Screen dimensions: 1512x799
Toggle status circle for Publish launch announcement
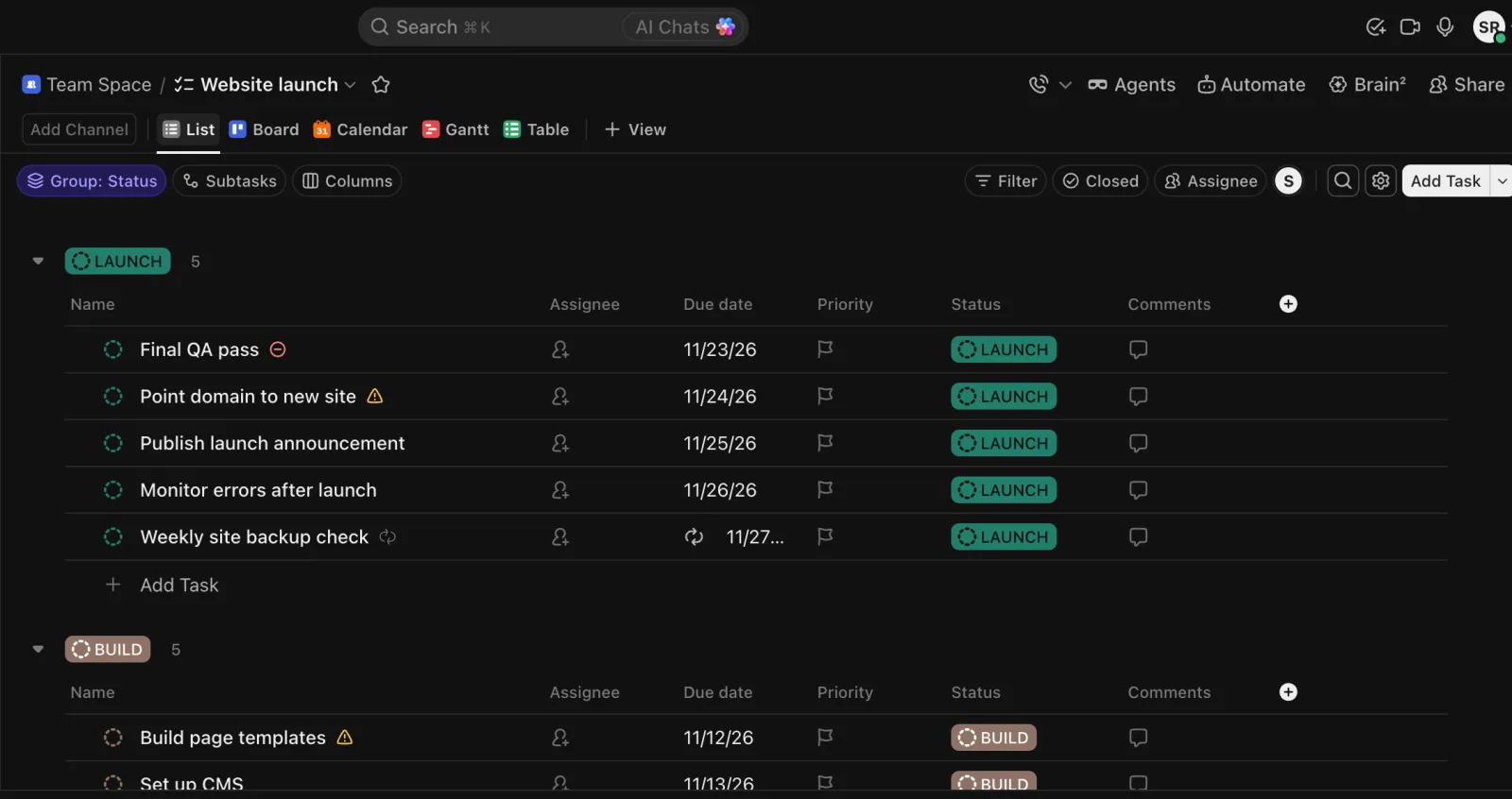point(113,443)
